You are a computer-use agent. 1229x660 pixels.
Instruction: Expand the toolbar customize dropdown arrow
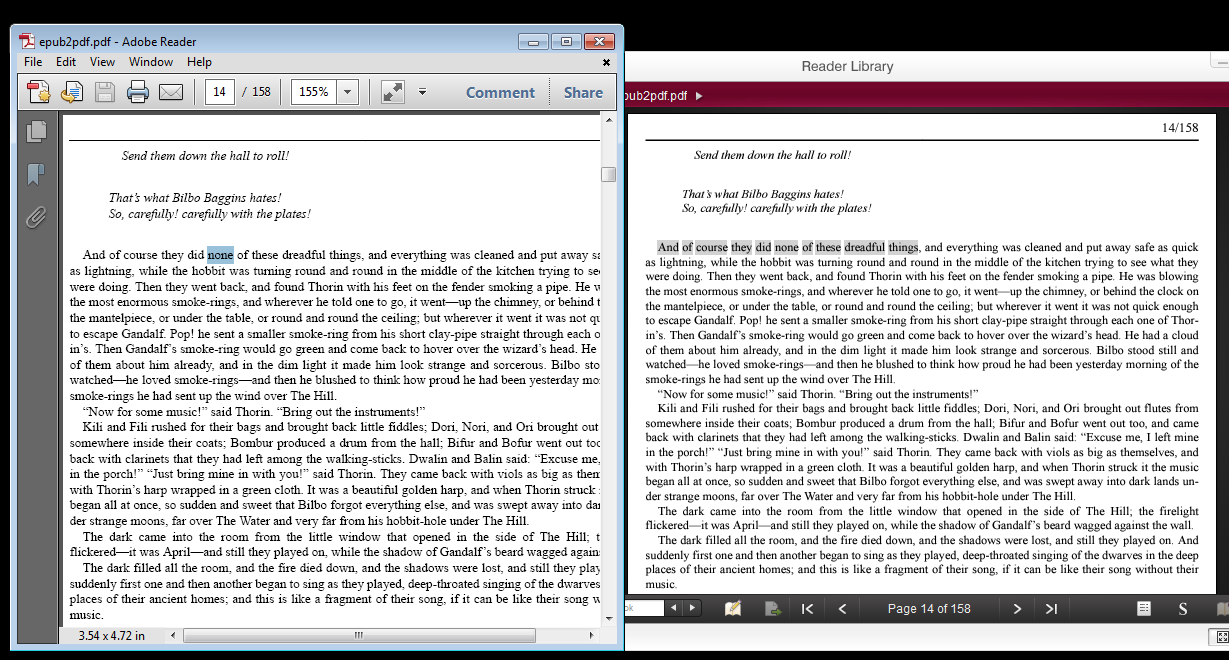[x=422, y=92]
